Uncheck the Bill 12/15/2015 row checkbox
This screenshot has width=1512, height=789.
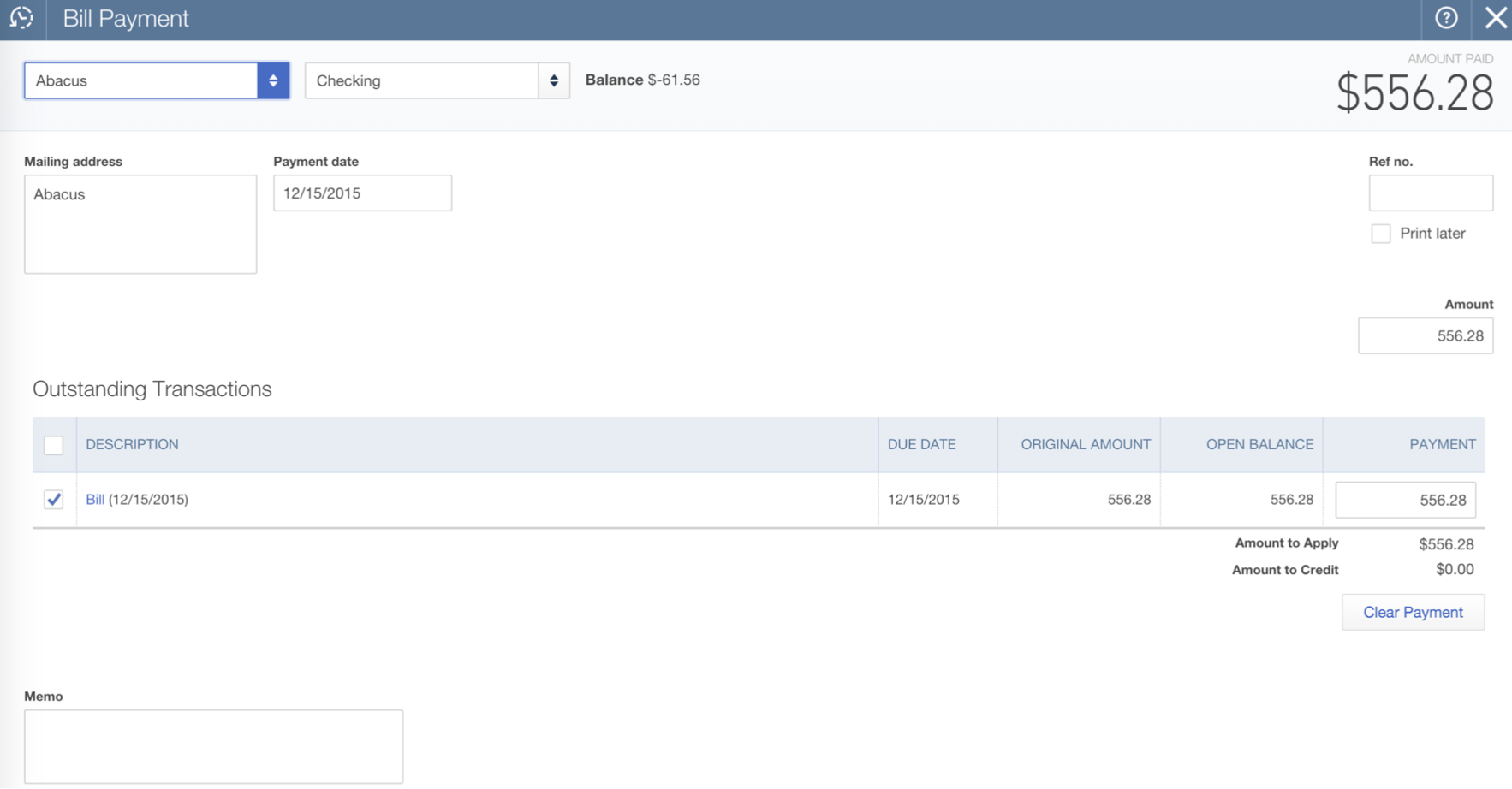(53, 500)
